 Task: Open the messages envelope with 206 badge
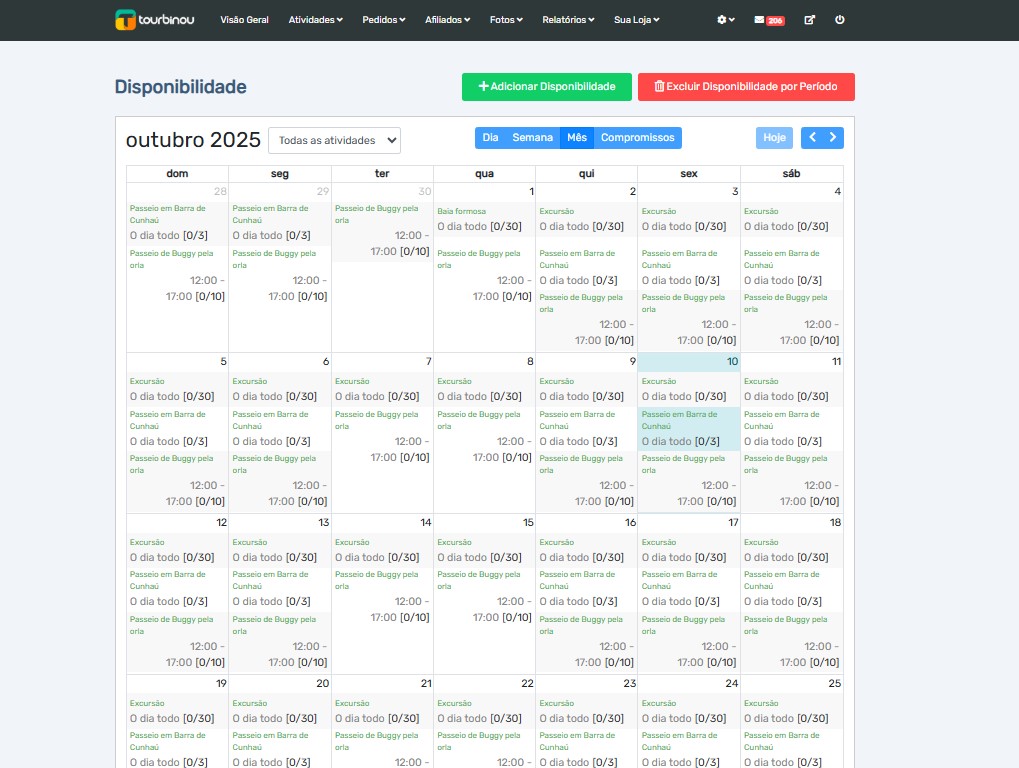tap(768, 20)
